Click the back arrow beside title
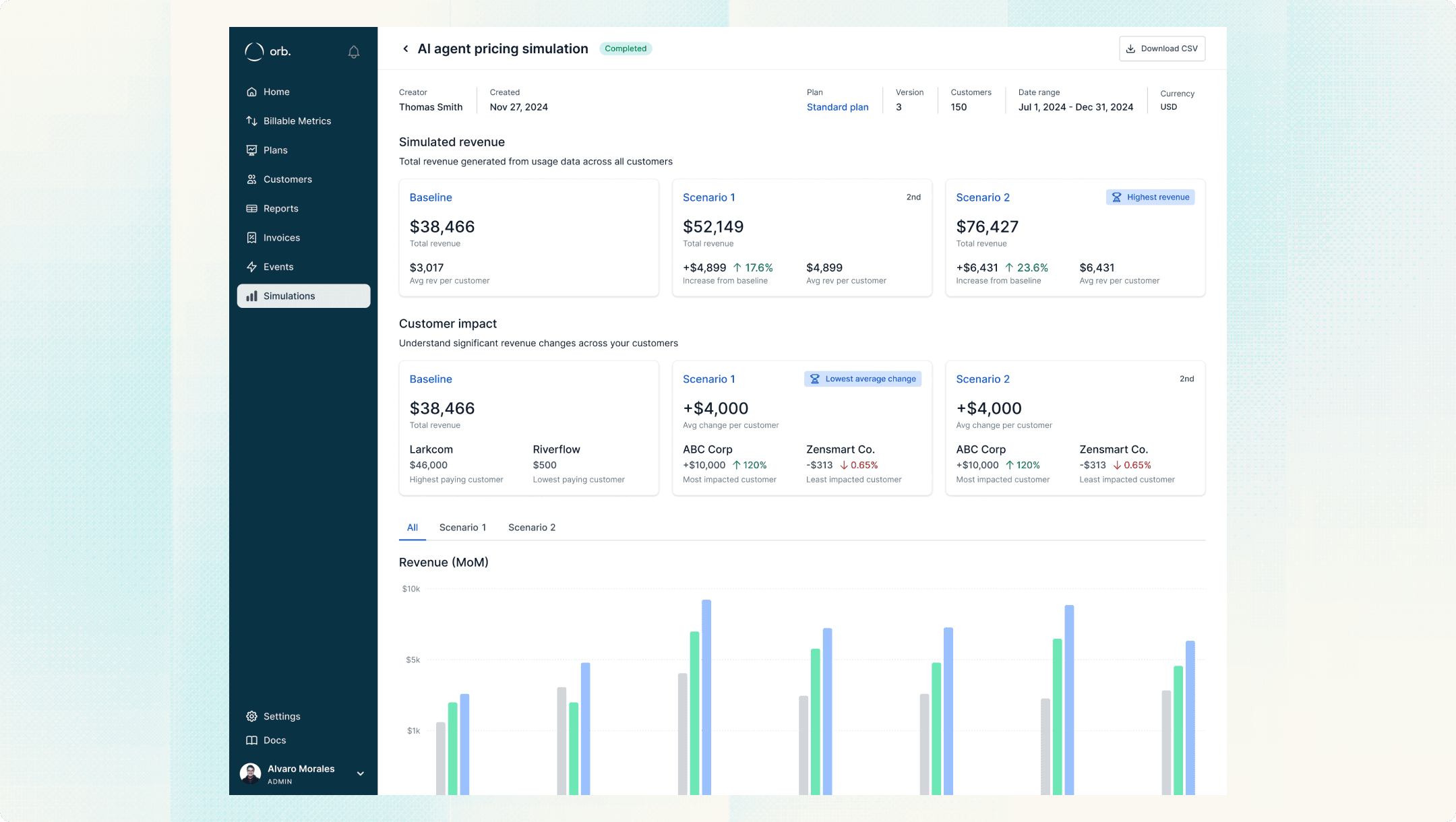Screen dimensions: 1456x822 point(405,49)
